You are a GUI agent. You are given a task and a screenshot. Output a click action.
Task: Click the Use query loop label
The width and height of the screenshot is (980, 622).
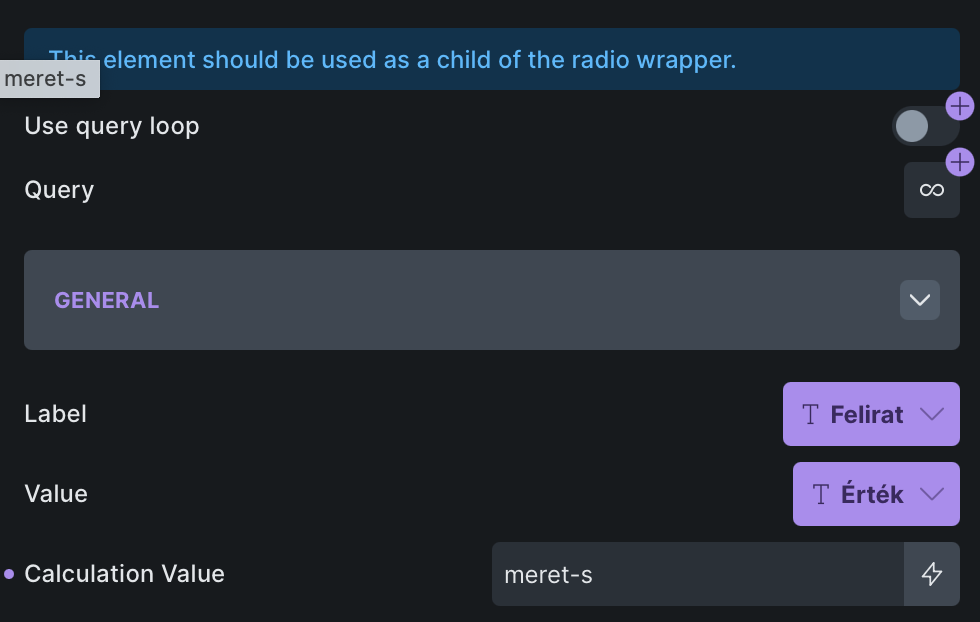pyautogui.click(x=111, y=126)
